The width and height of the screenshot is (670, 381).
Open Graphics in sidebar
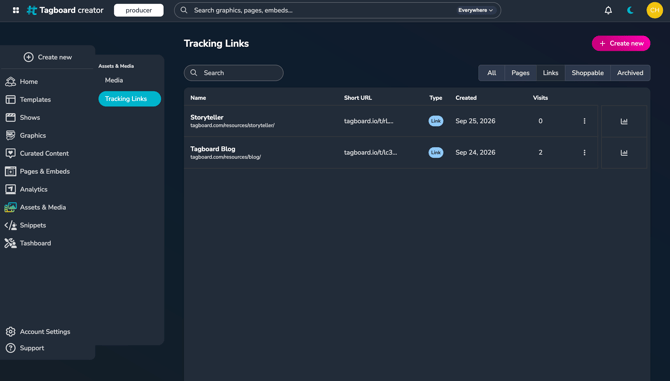pos(25,135)
